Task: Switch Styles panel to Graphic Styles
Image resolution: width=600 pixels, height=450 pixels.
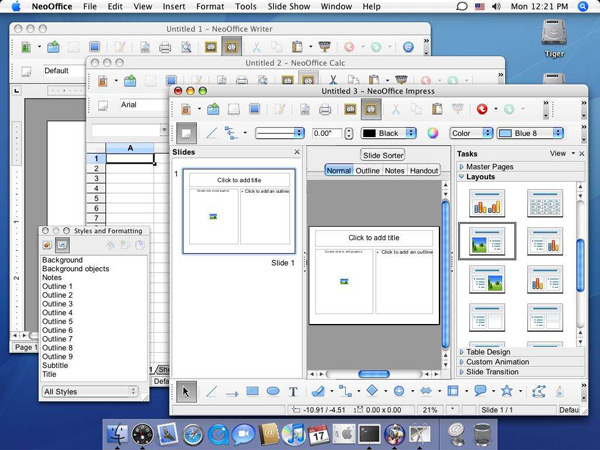Action: 46,244
